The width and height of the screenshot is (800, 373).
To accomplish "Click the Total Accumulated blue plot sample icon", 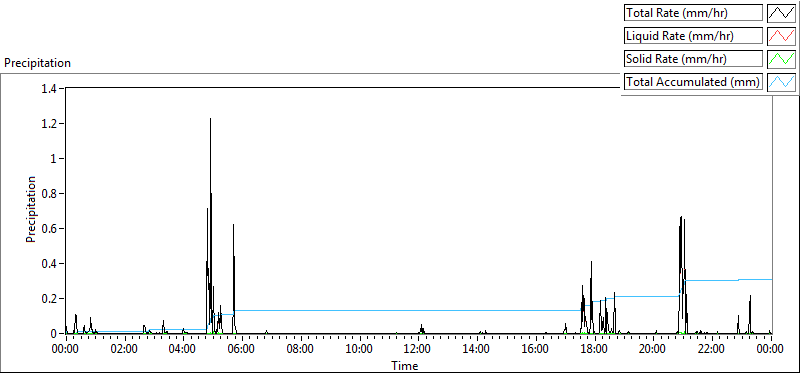I will tap(781, 82).
